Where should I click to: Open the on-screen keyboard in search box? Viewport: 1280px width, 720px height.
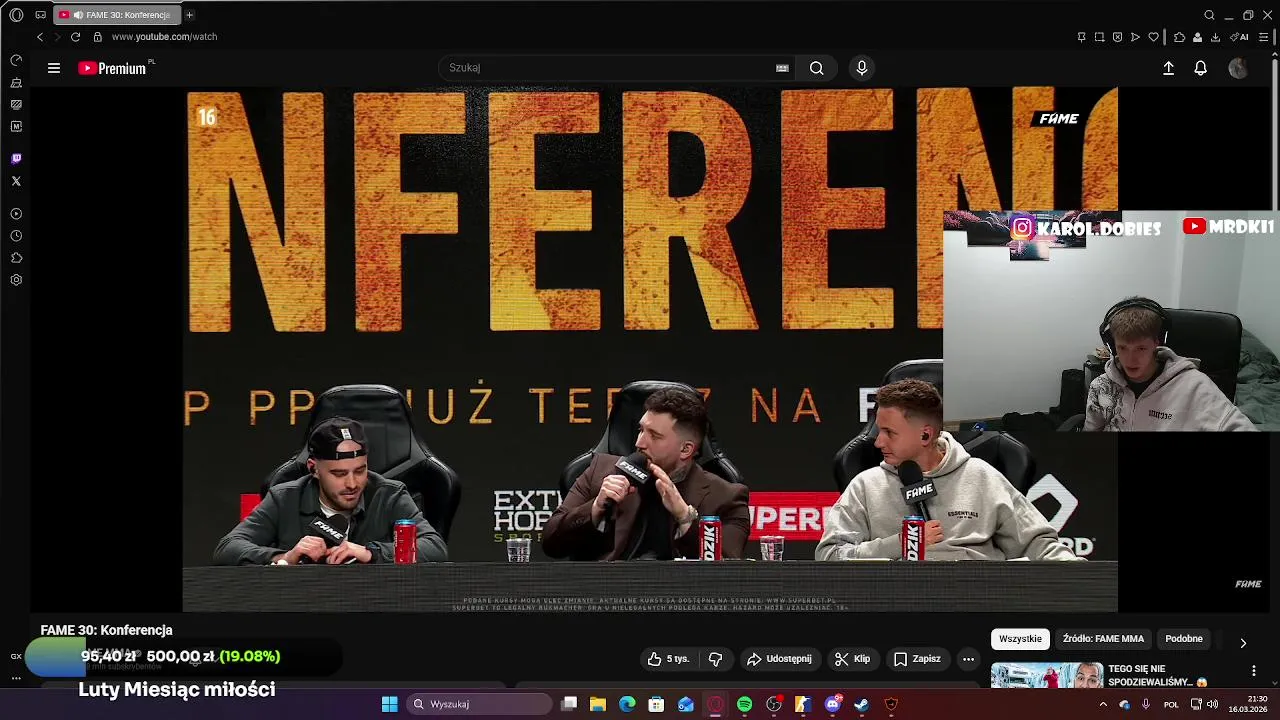782,68
